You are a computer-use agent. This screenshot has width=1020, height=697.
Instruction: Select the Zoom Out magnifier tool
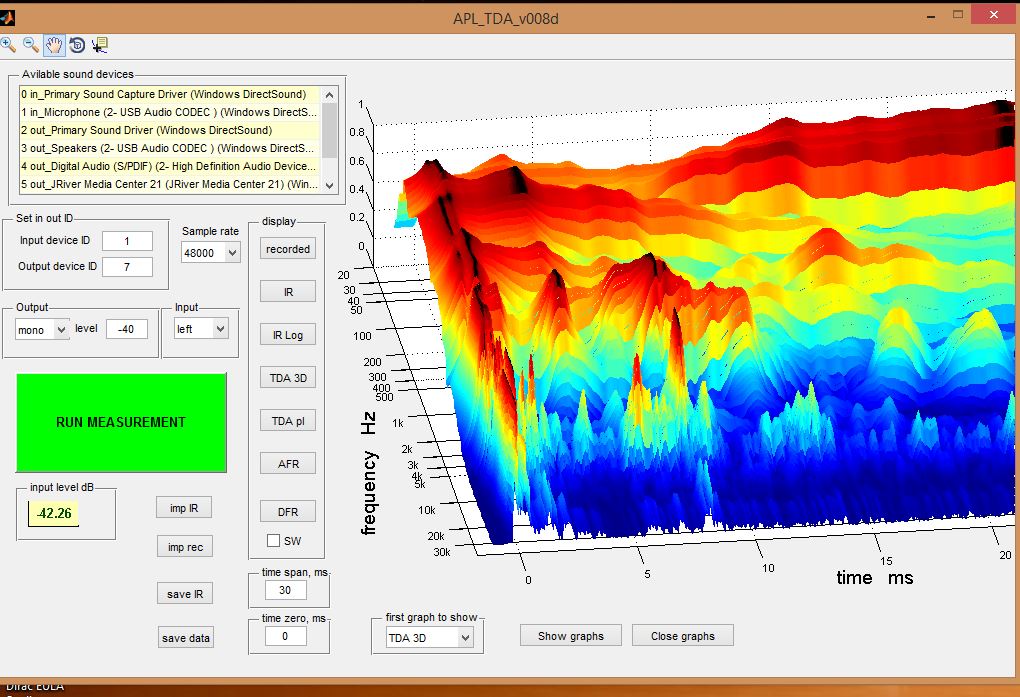point(31,45)
